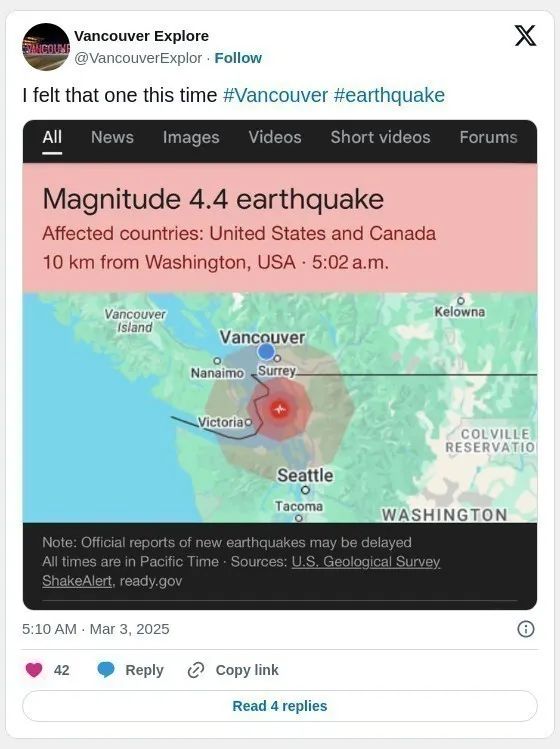Select the All search tab

point(52,137)
